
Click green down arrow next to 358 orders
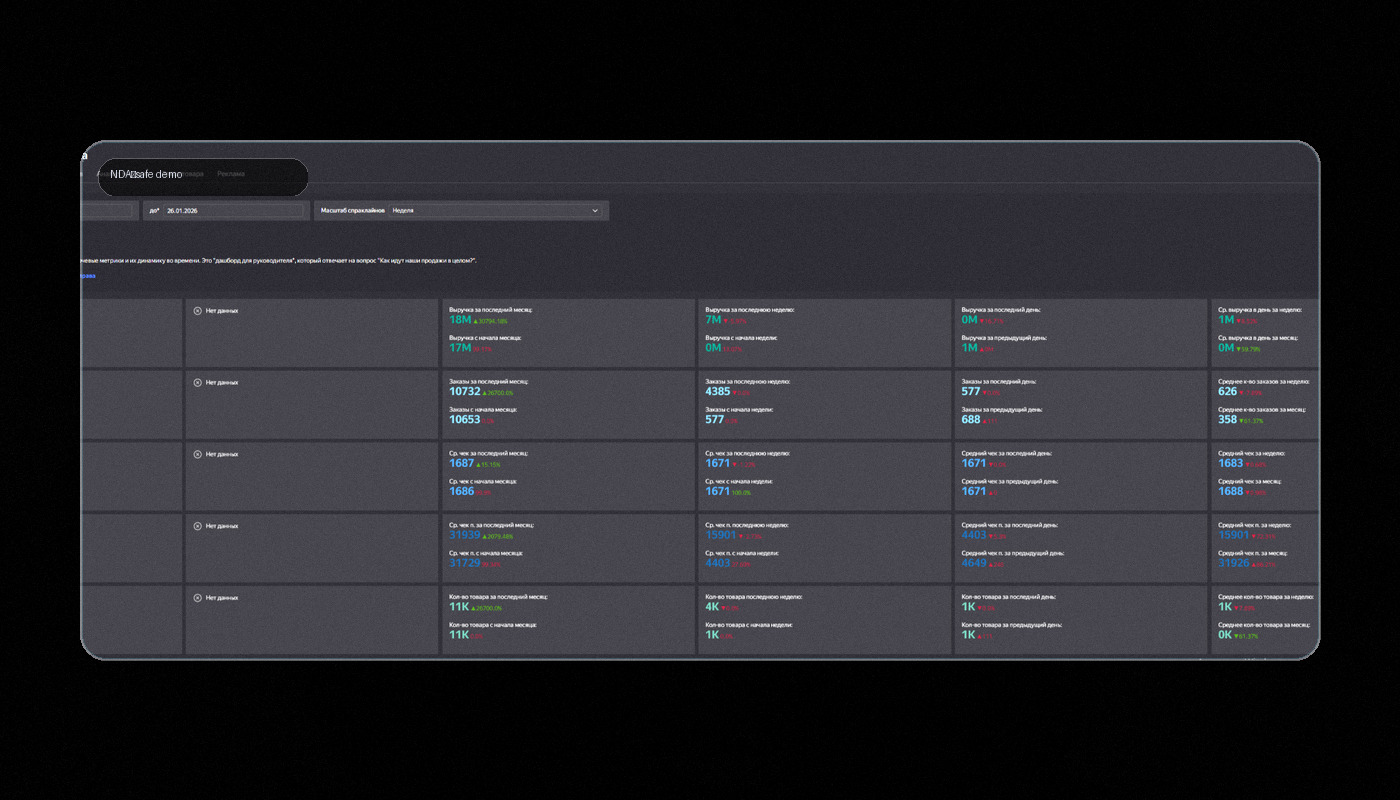(x=1241, y=420)
